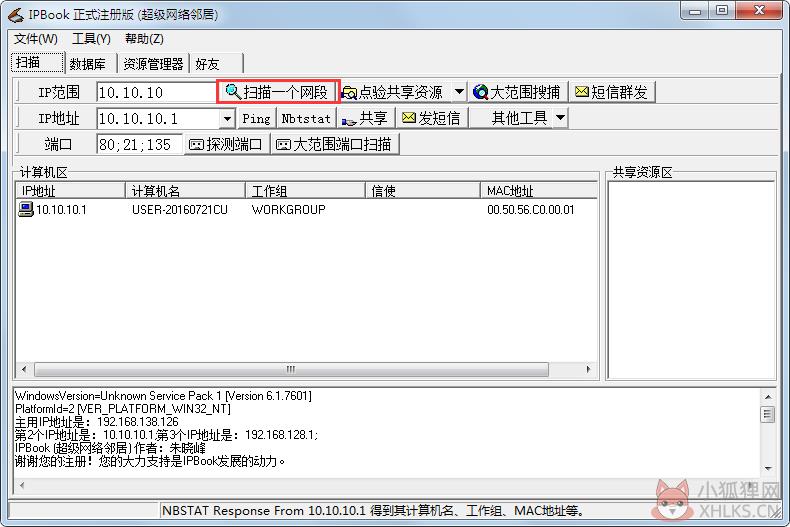Open the 帮助(Z) menu
790x527 pixels.
click(144, 39)
